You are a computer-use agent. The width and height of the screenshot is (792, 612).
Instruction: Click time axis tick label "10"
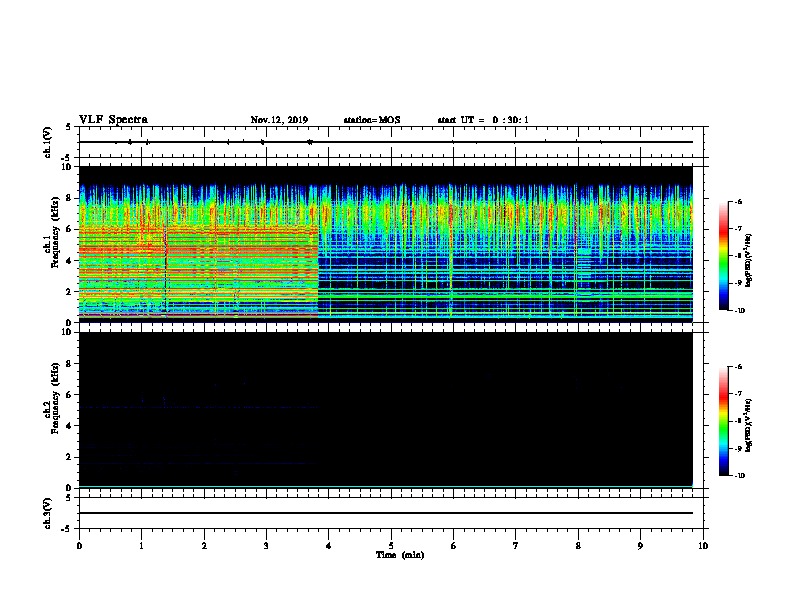[703, 545]
